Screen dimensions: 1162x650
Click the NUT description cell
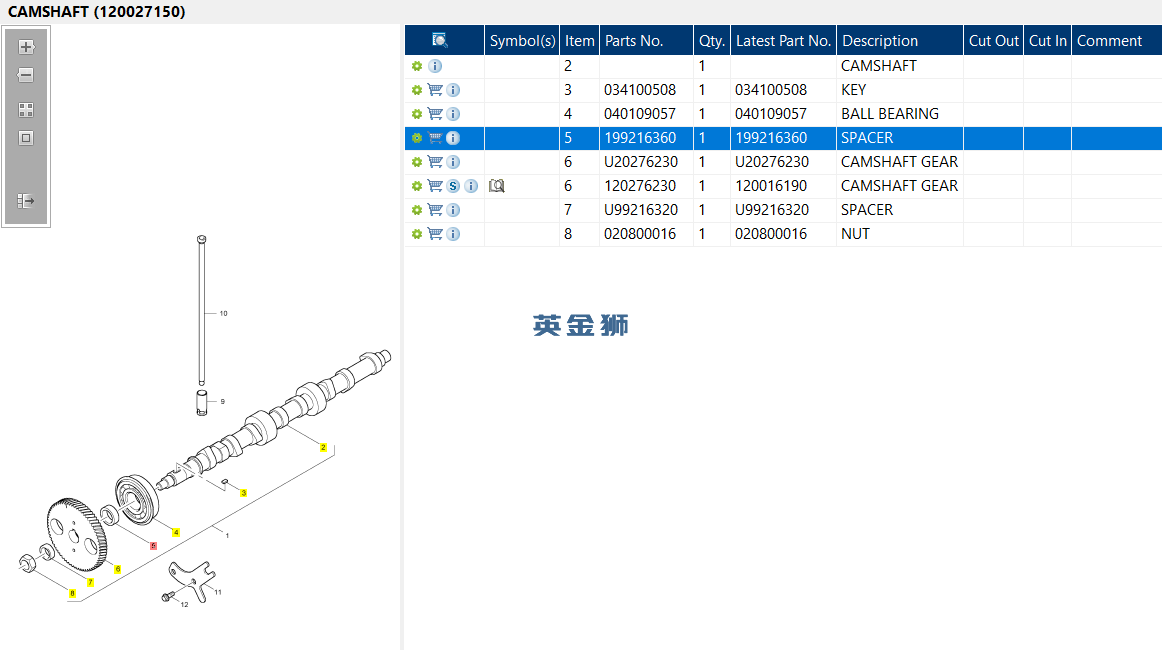pos(900,234)
